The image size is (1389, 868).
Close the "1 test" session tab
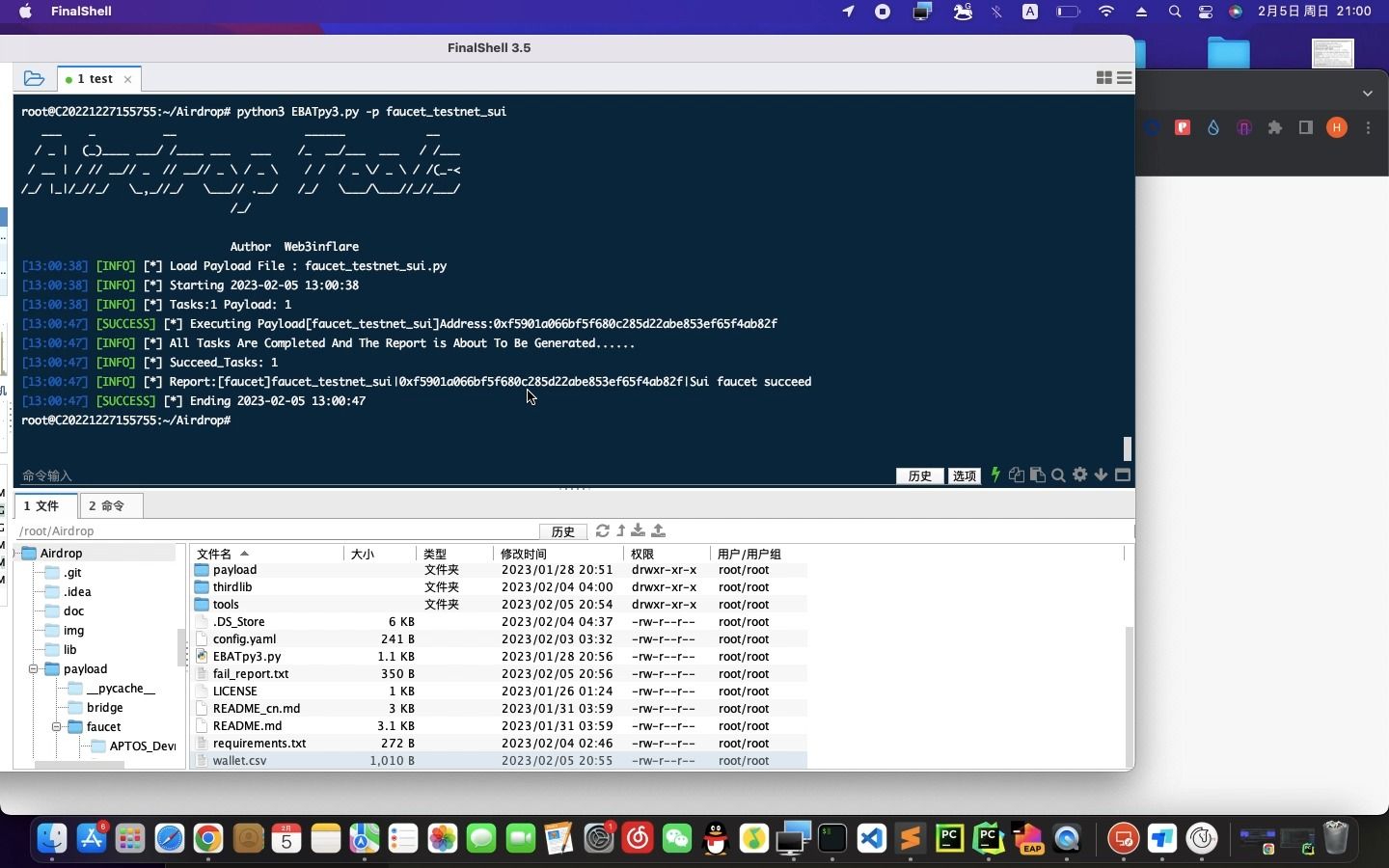tap(127, 80)
